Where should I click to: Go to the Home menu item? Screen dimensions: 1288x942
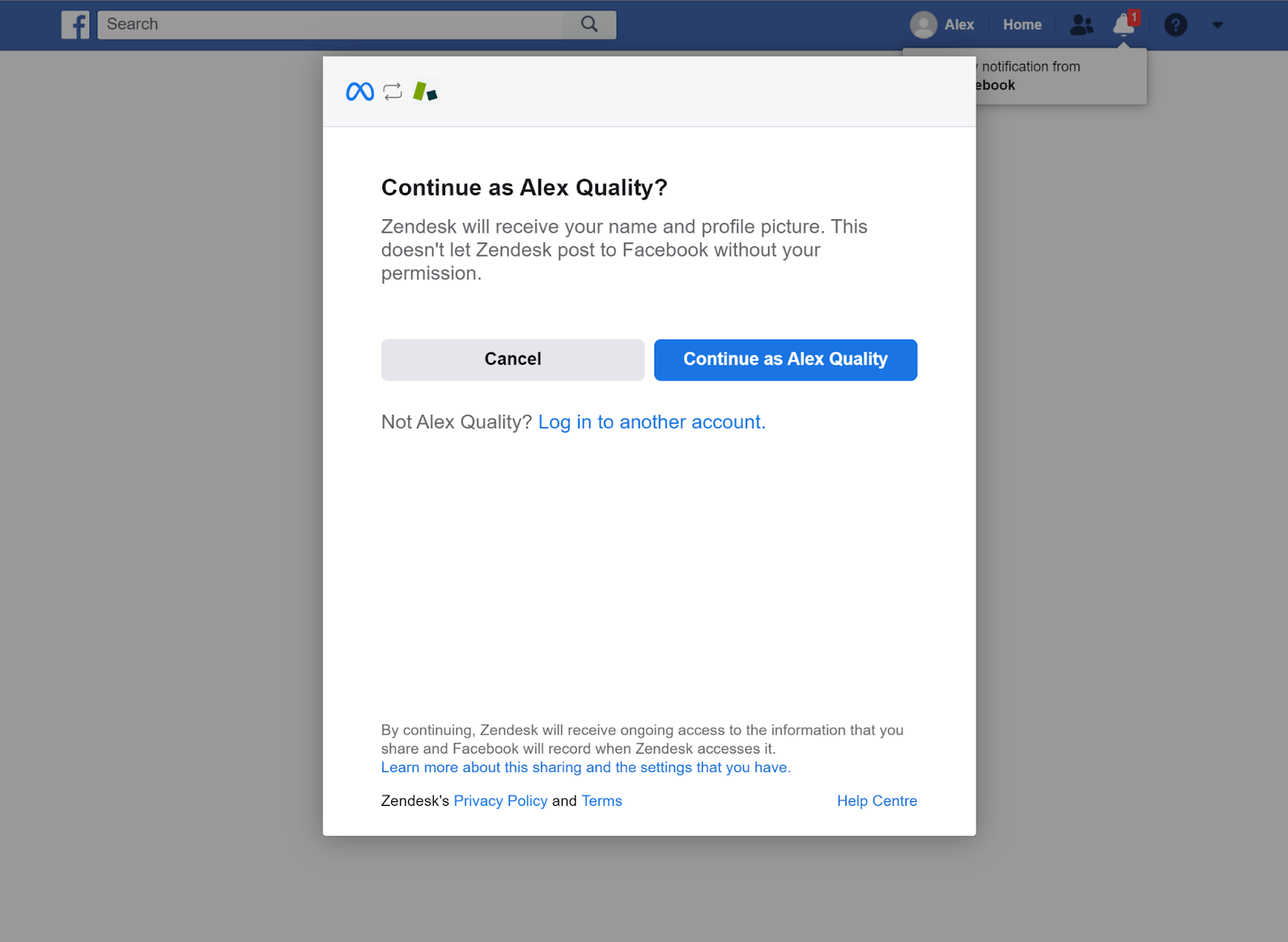[x=1022, y=25]
